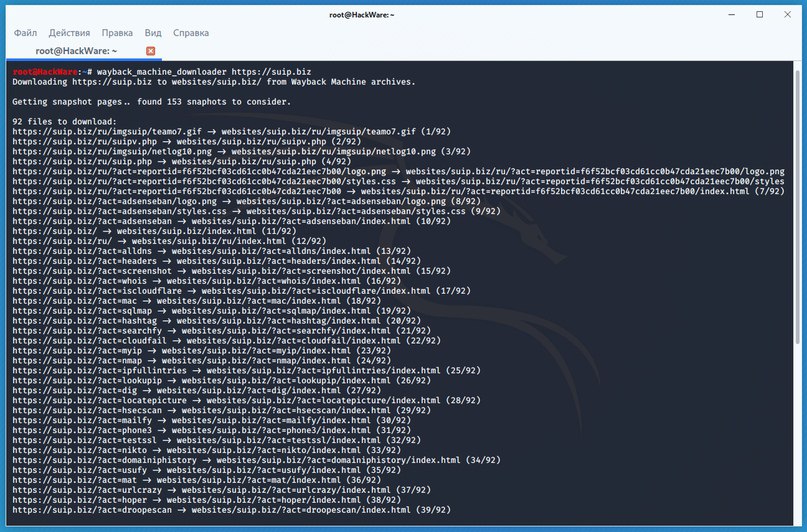Click the ?act=hashtag (20/92) line

click(x=216, y=321)
